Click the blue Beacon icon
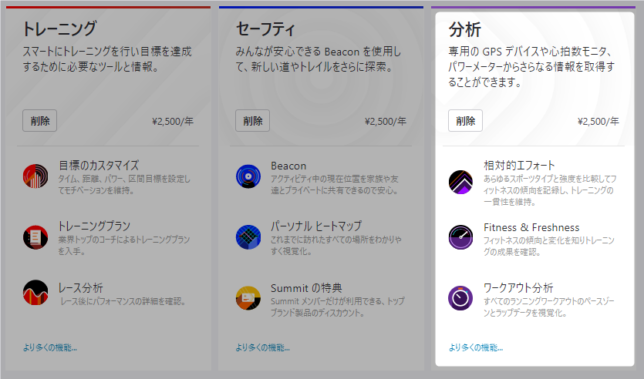The width and height of the screenshot is (644, 379). coord(248,176)
